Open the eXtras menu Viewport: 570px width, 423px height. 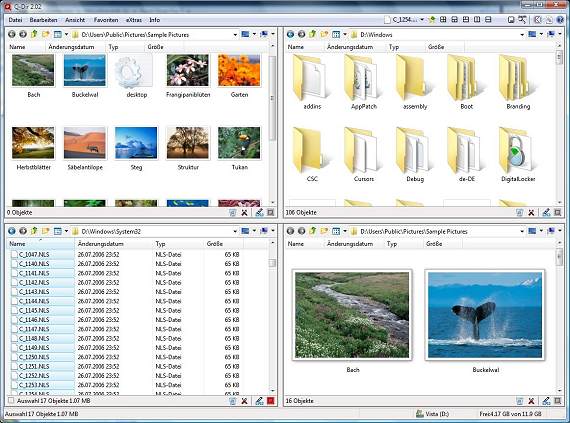pyautogui.click(x=134, y=20)
